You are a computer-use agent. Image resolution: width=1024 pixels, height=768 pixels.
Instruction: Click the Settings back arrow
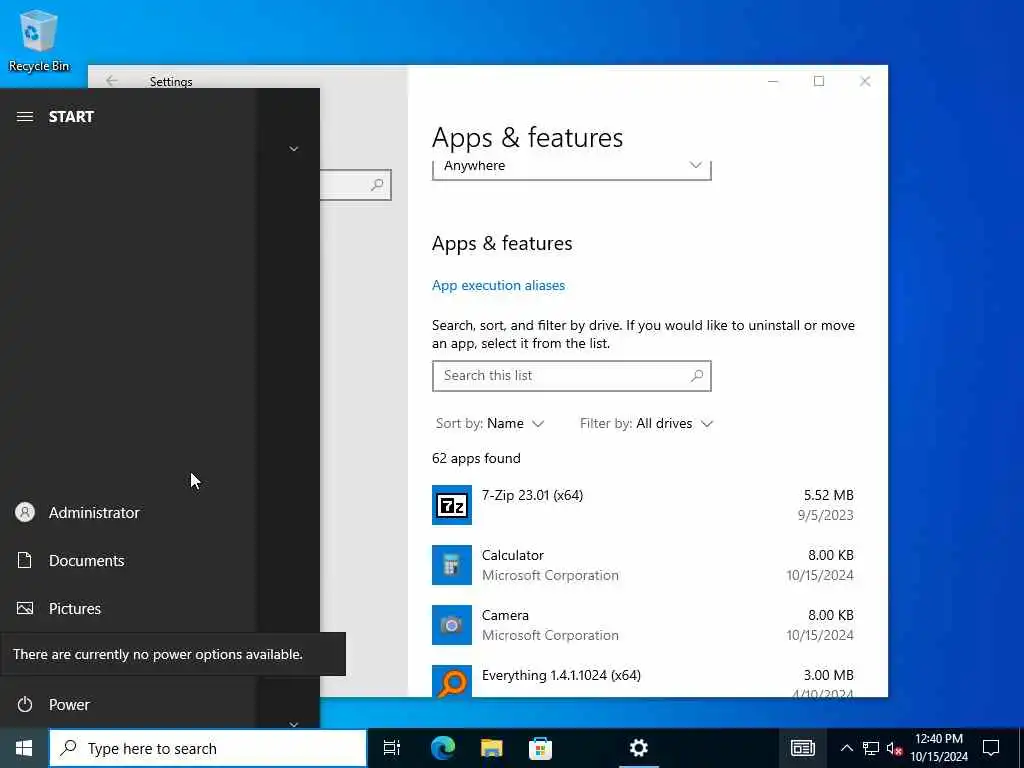coord(112,80)
